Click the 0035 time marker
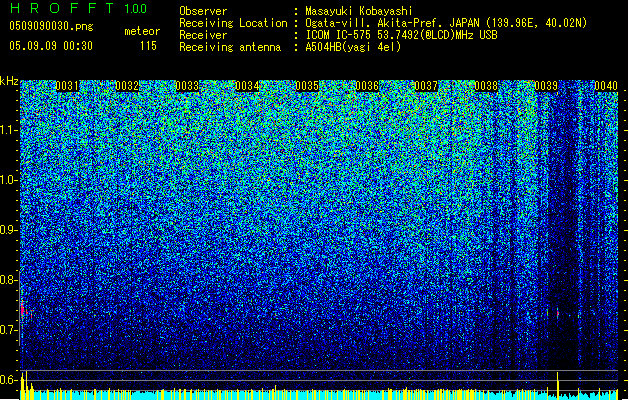This screenshot has width=629, height=400. pos(307,86)
